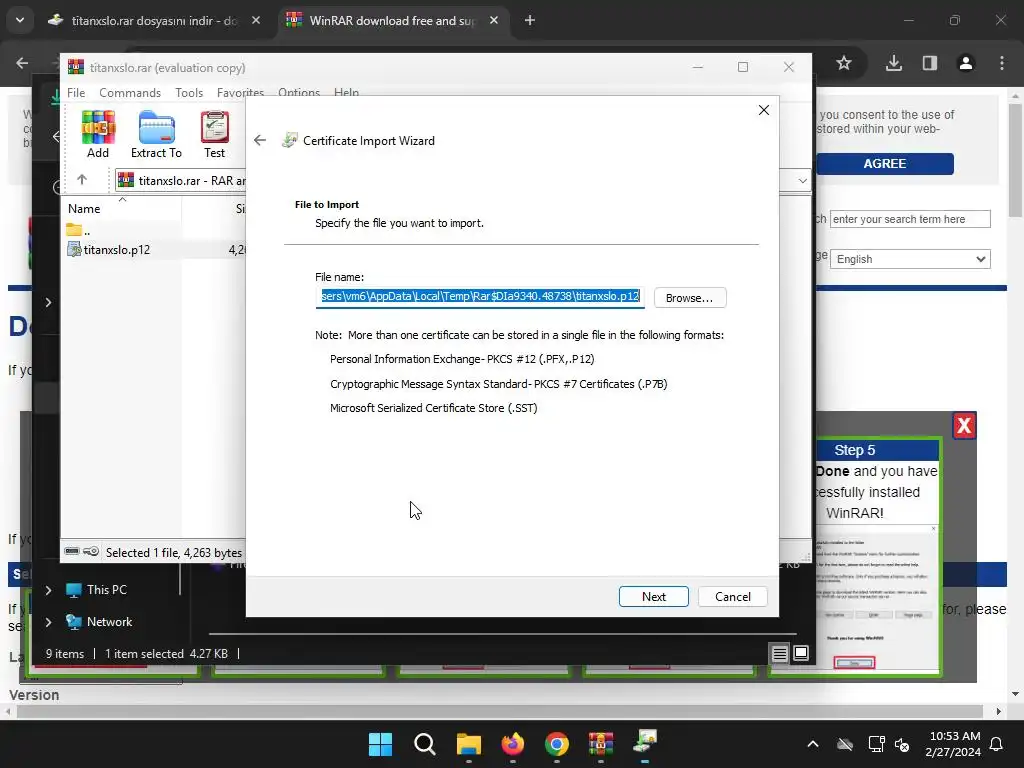Viewport: 1024px width, 768px height.
Task: Open the browser tab search dropdown
Action: tap(20, 20)
